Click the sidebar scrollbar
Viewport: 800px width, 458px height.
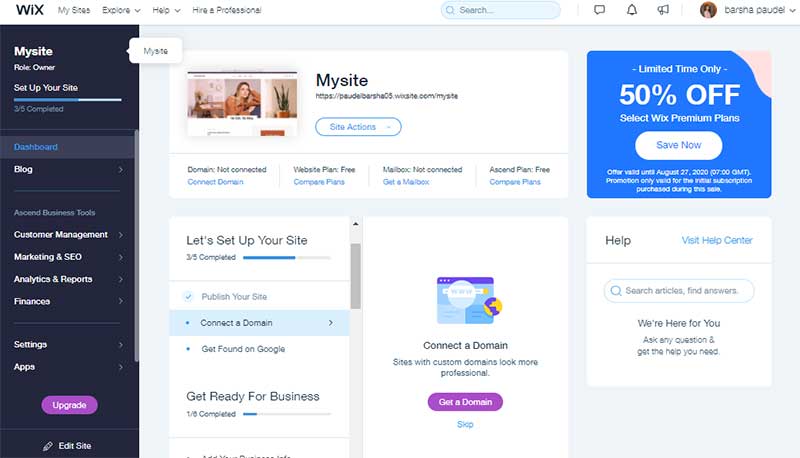click(x=136, y=245)
